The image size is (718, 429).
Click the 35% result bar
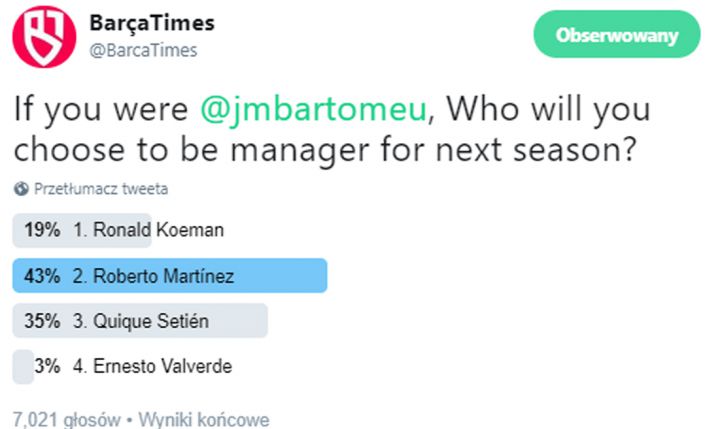(140, 320)
